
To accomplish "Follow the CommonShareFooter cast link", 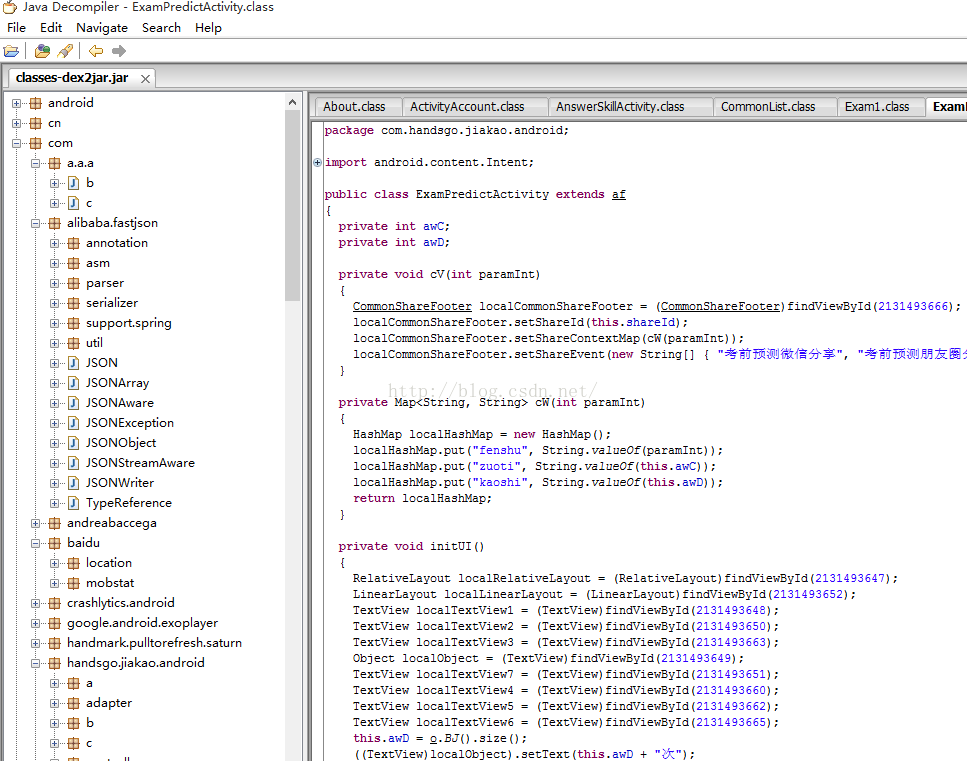I will [x=720, y=306].
